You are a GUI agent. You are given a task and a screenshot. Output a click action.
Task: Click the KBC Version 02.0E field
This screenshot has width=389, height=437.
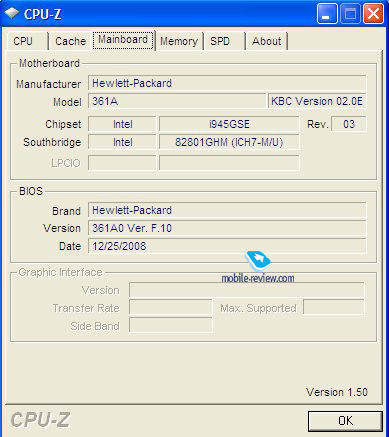click(x=317, y=101)
